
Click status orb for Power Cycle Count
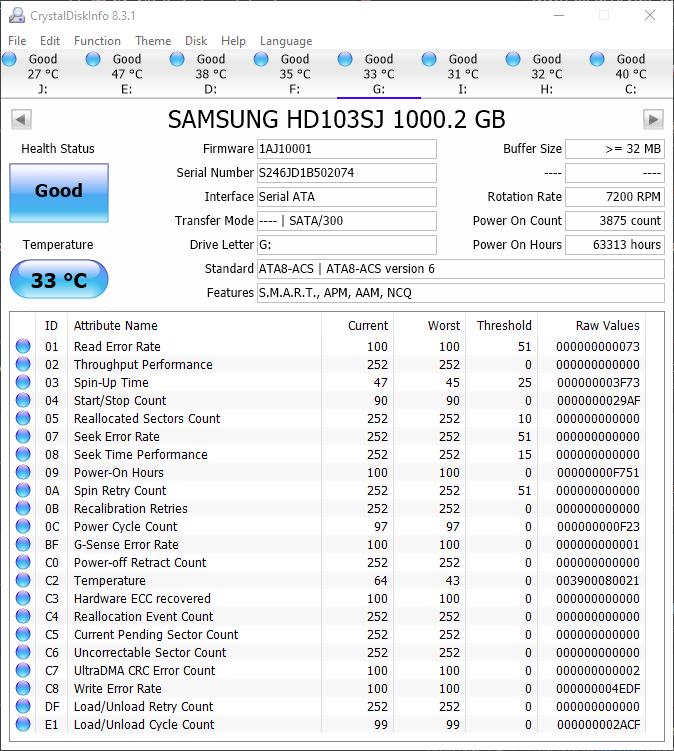[x=23, y=526]
